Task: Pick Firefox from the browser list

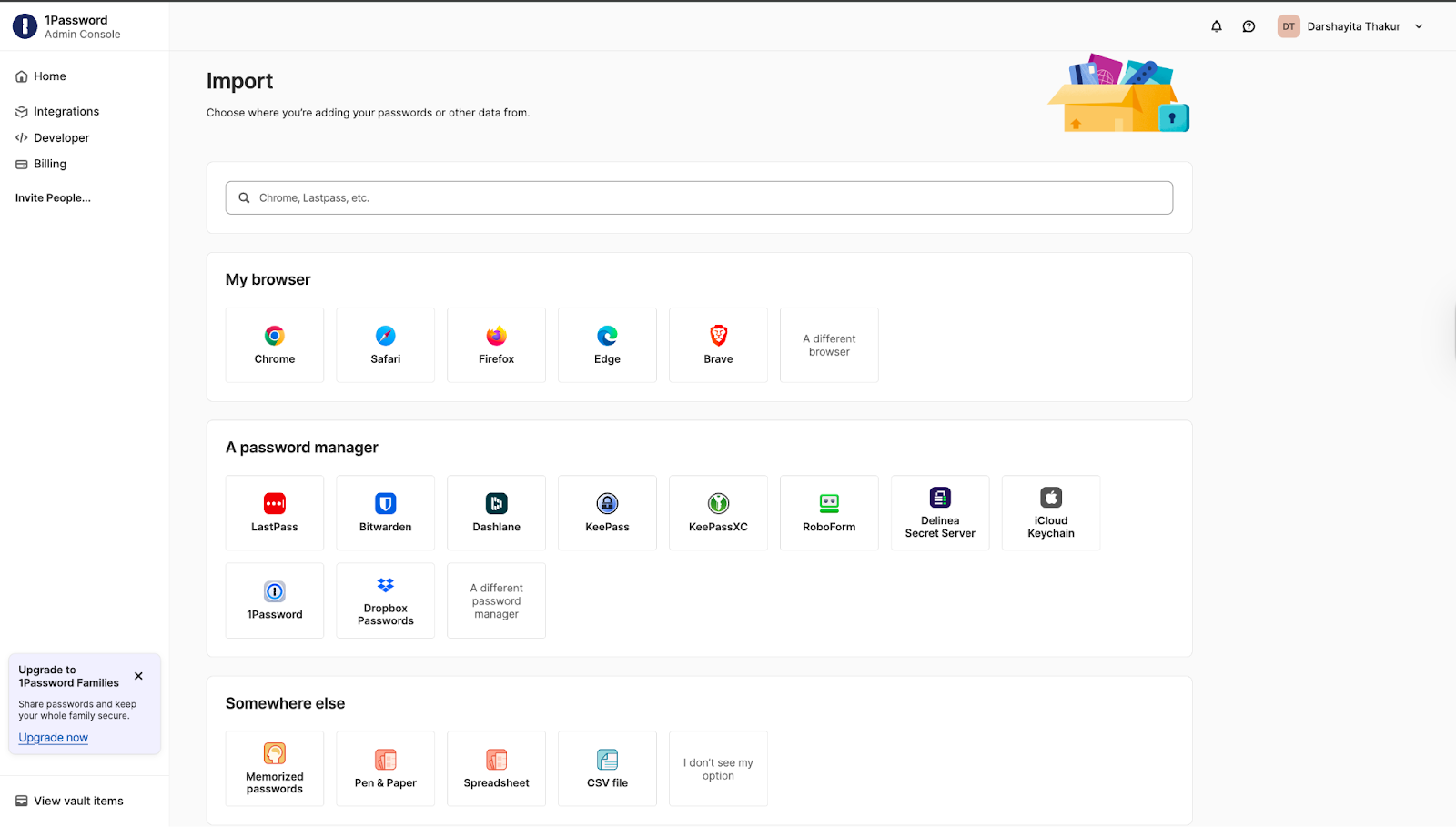Action: pos(497,345)
